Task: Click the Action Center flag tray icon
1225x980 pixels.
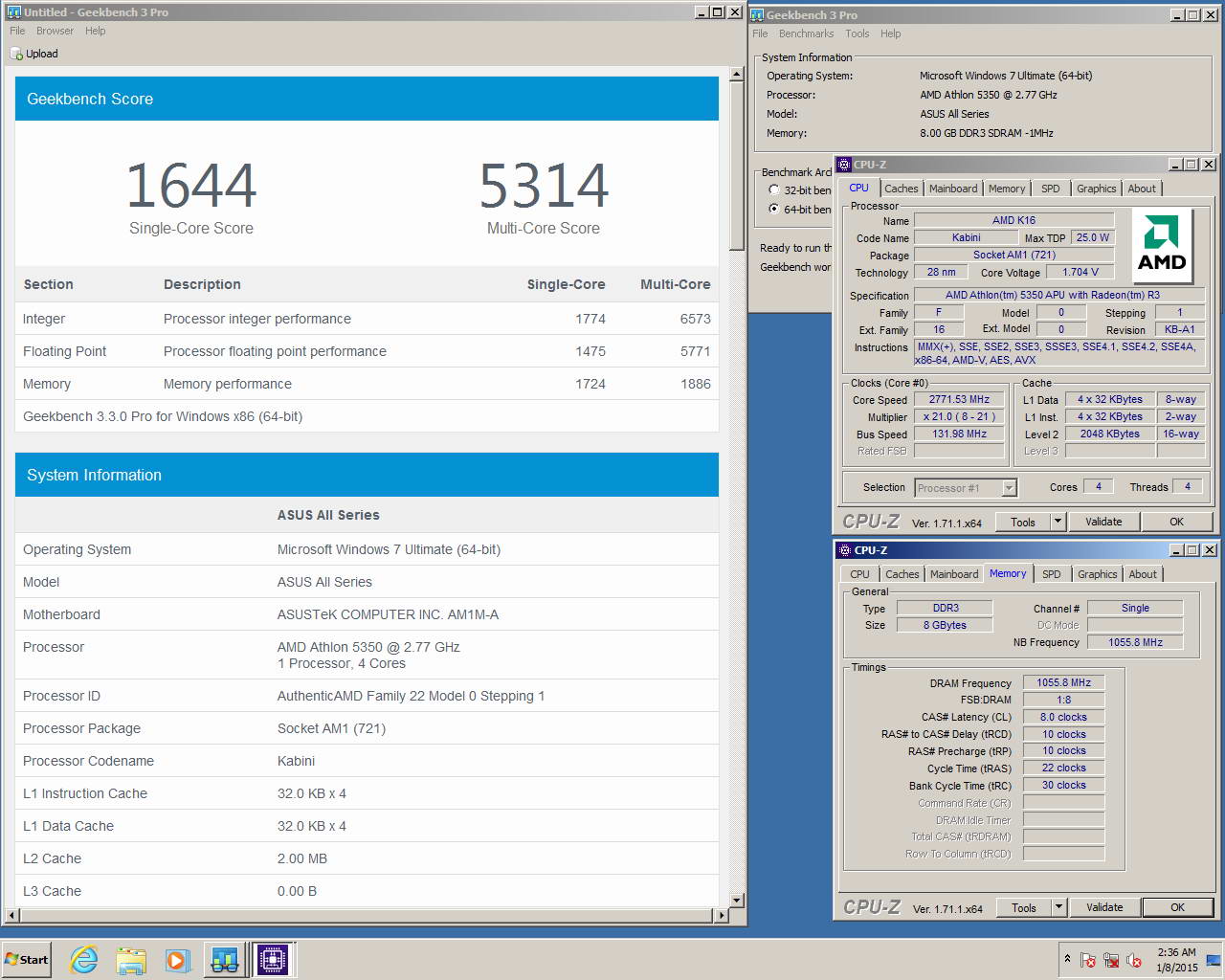Action: pyautogui.click(x=1088, y=960)
